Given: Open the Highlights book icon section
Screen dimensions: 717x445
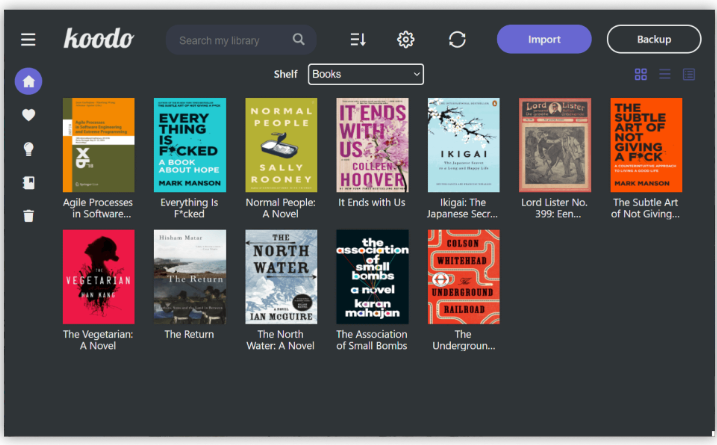Looking at the screenshot, I should coord(28,183).
